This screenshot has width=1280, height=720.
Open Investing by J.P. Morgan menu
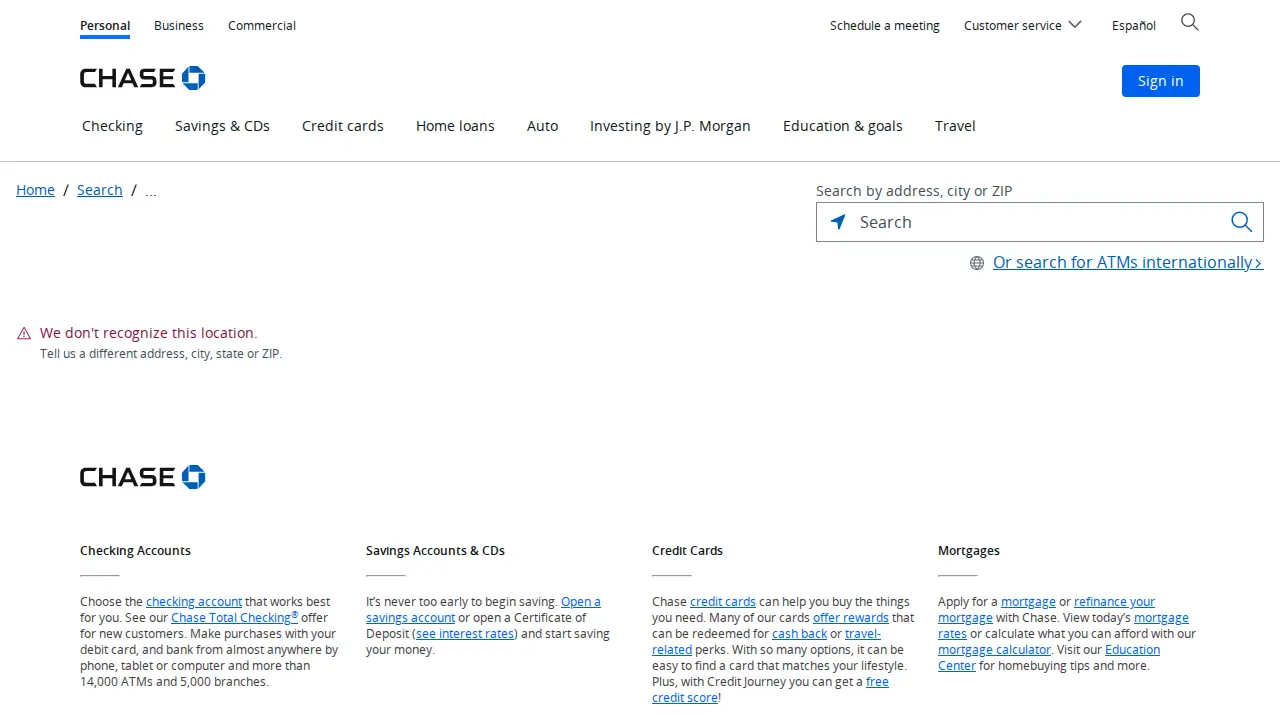(670, 126)
